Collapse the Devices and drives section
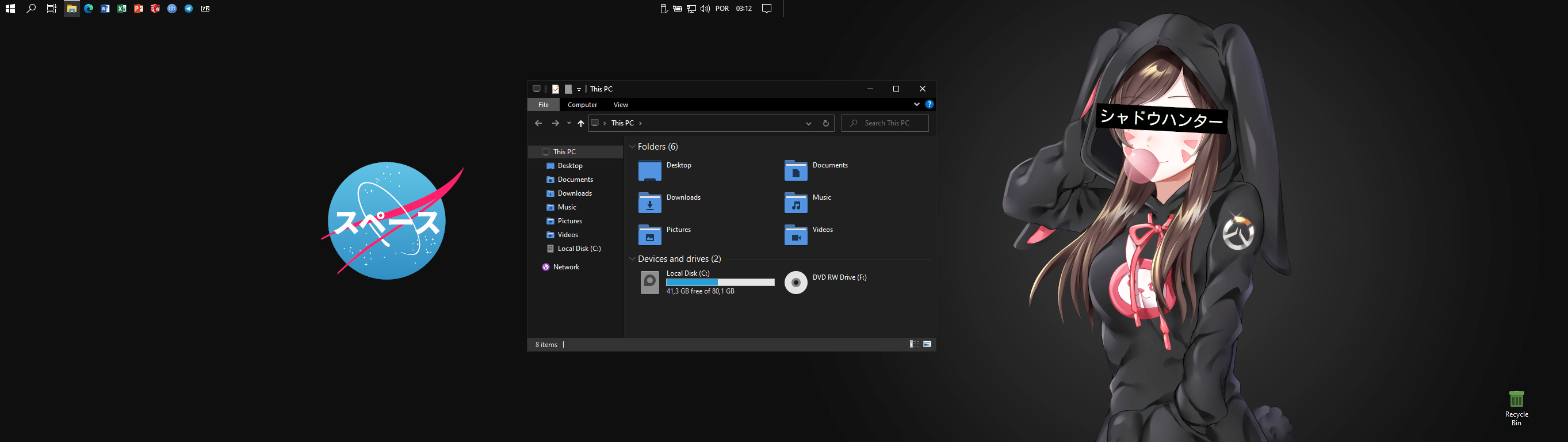Screen dimensions: 1568x442 point(633,260)
